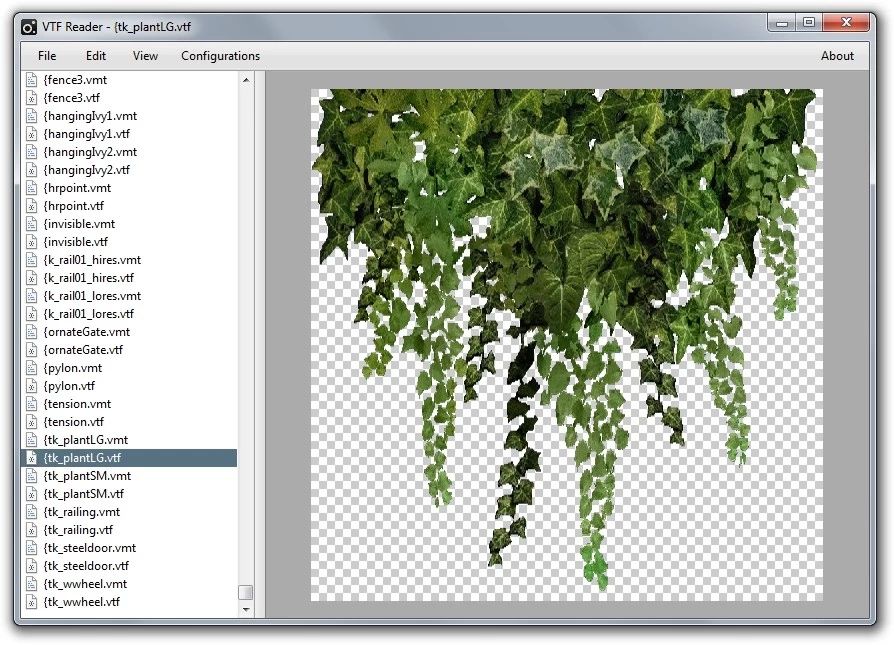Click the file icon beside {invisible.vmt
The height and width of the screenshot is (645, 894).
pos(33,223)
